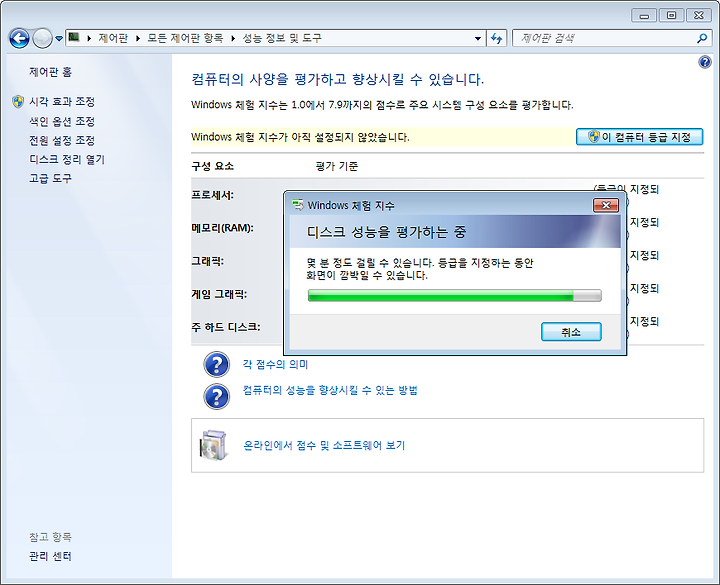The width and height of the screenshot is (720, 585).
Task: Open the address bar history dropdown
Action: (x=478, y=39)
